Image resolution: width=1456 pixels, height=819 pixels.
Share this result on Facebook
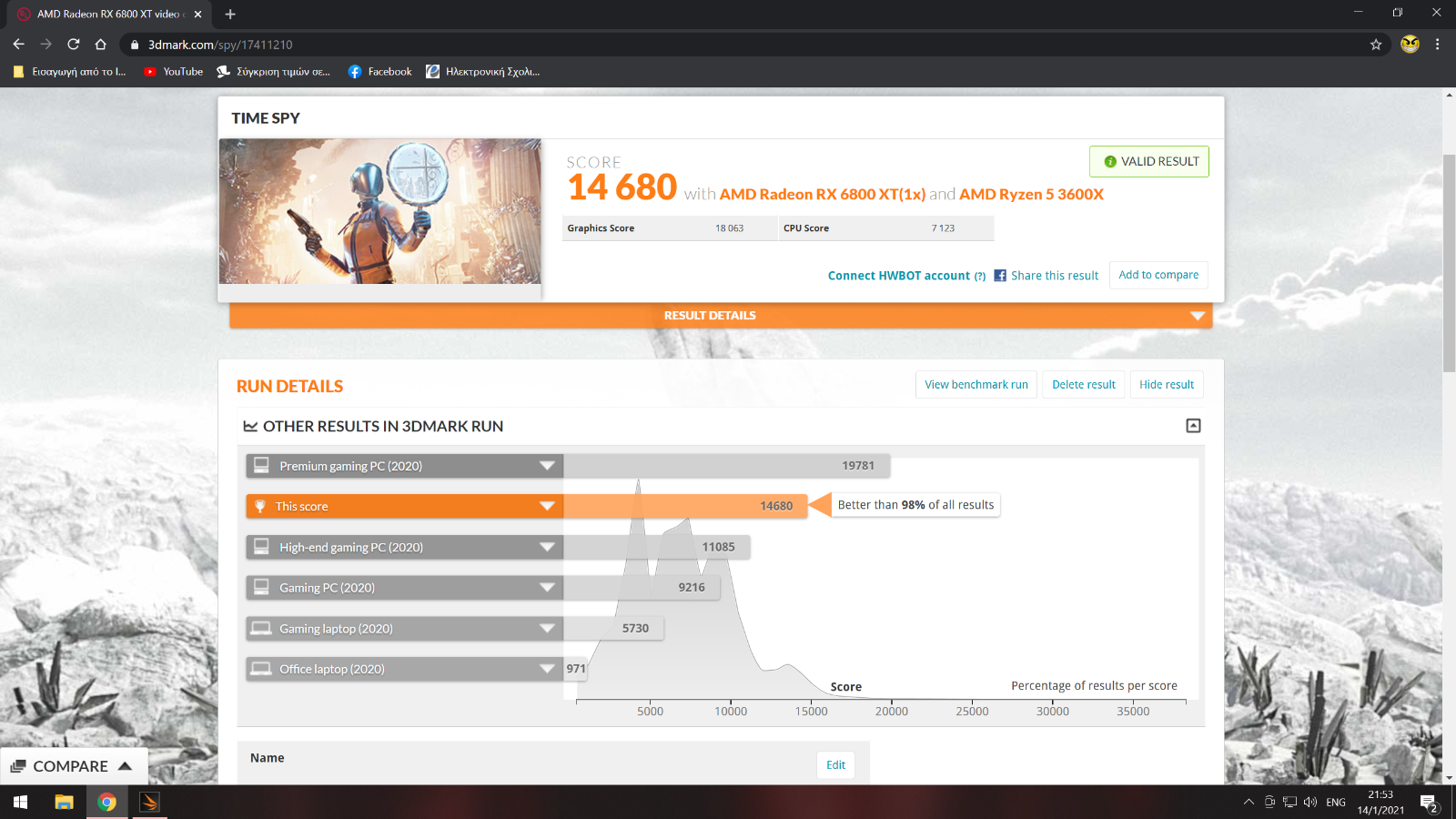[x=1046, y=276]
